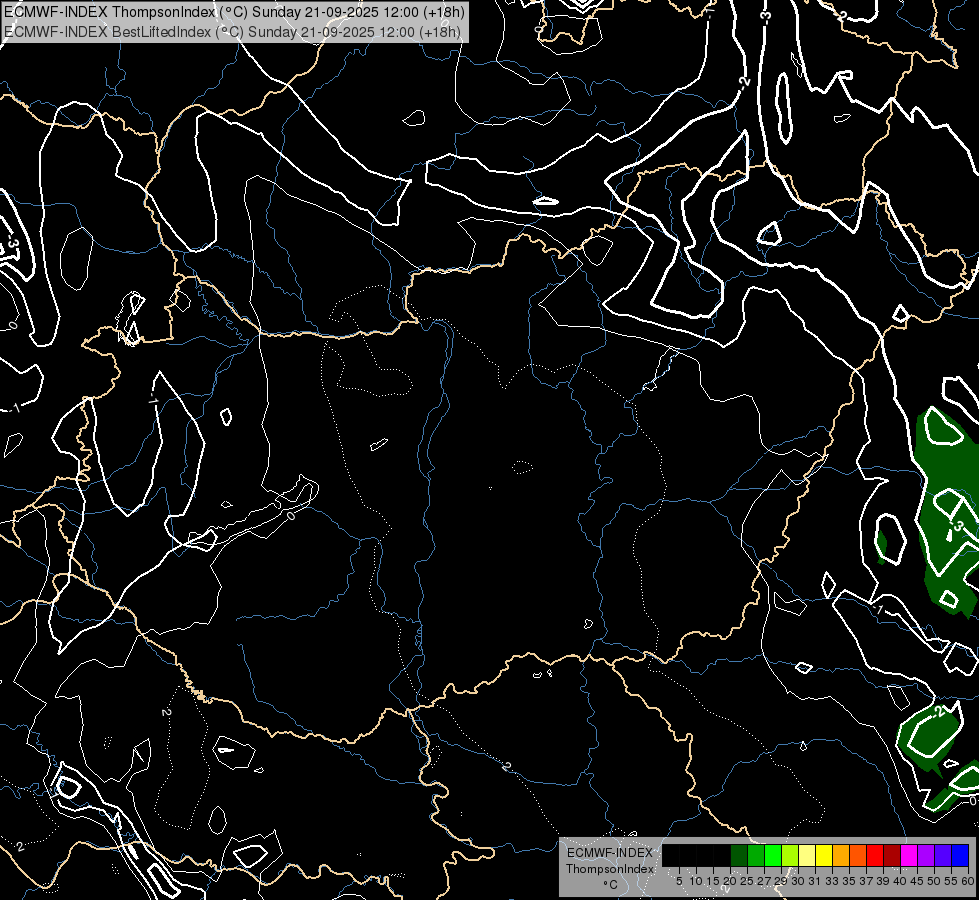Click the first black swatch in legend
Viewport: 979px width, 900px height.
click(x=671, y=855)
